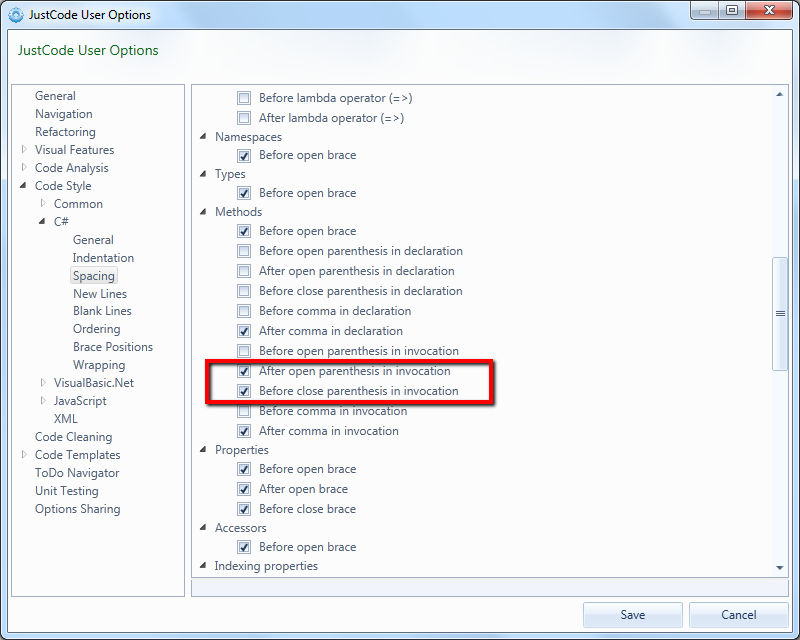Toggle Before close parenthesis in invocation
Screen dimensions: 800x640
[x=244, y=391]
